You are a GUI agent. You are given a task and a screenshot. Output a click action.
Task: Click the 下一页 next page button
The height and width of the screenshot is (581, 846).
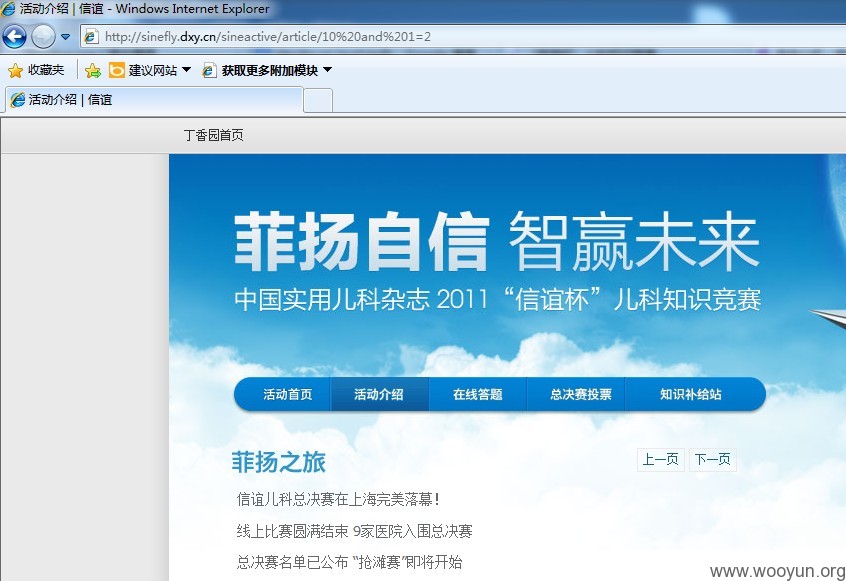712,460
